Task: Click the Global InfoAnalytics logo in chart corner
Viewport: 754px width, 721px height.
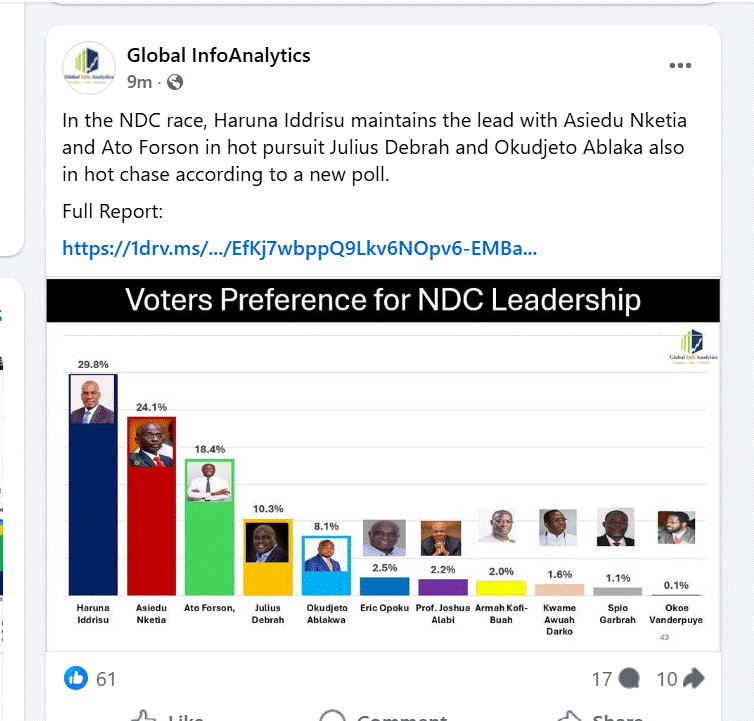Action: pyautogui.click(x=693, y=346)
